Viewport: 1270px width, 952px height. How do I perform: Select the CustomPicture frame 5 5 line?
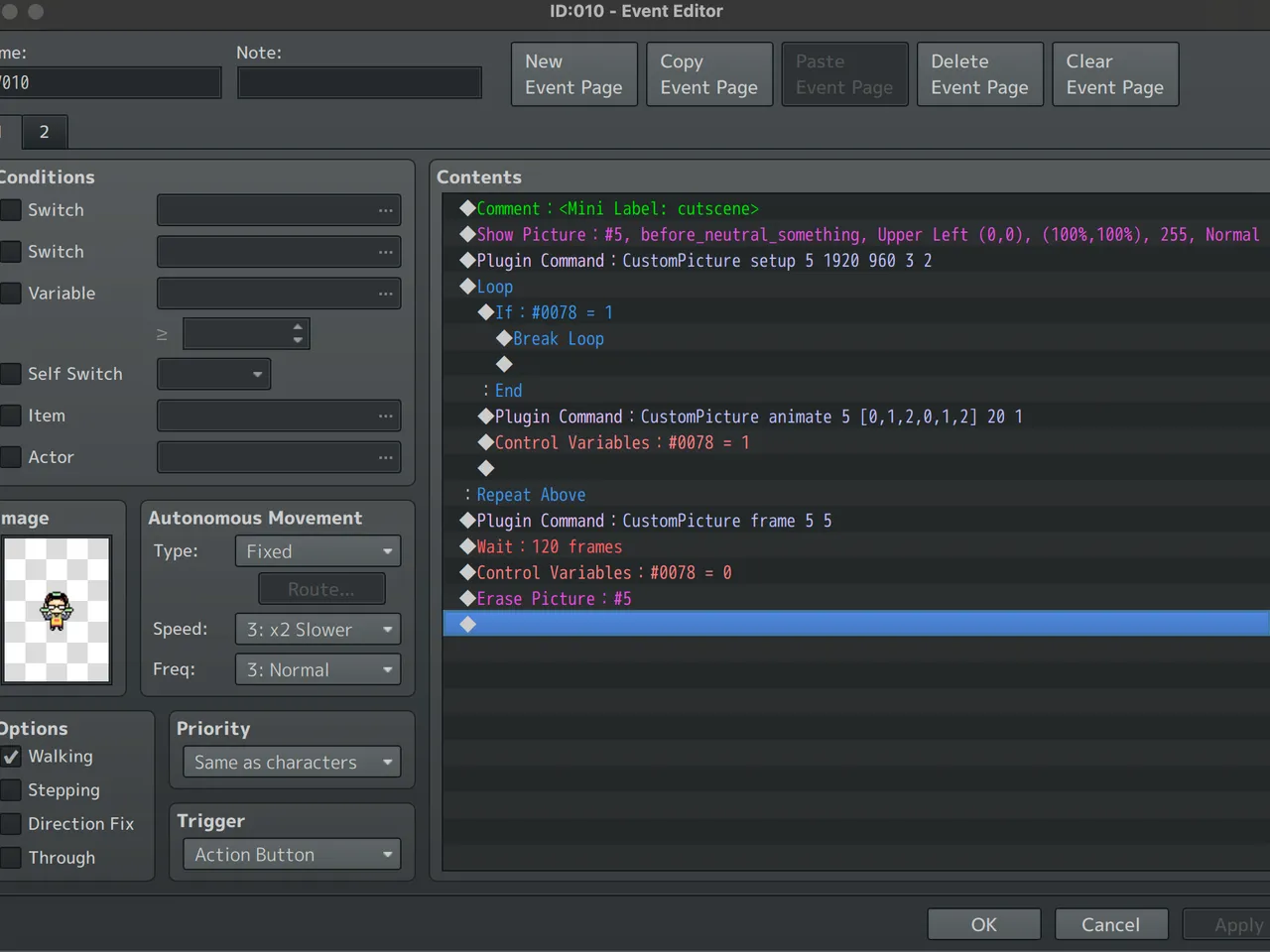856,521
